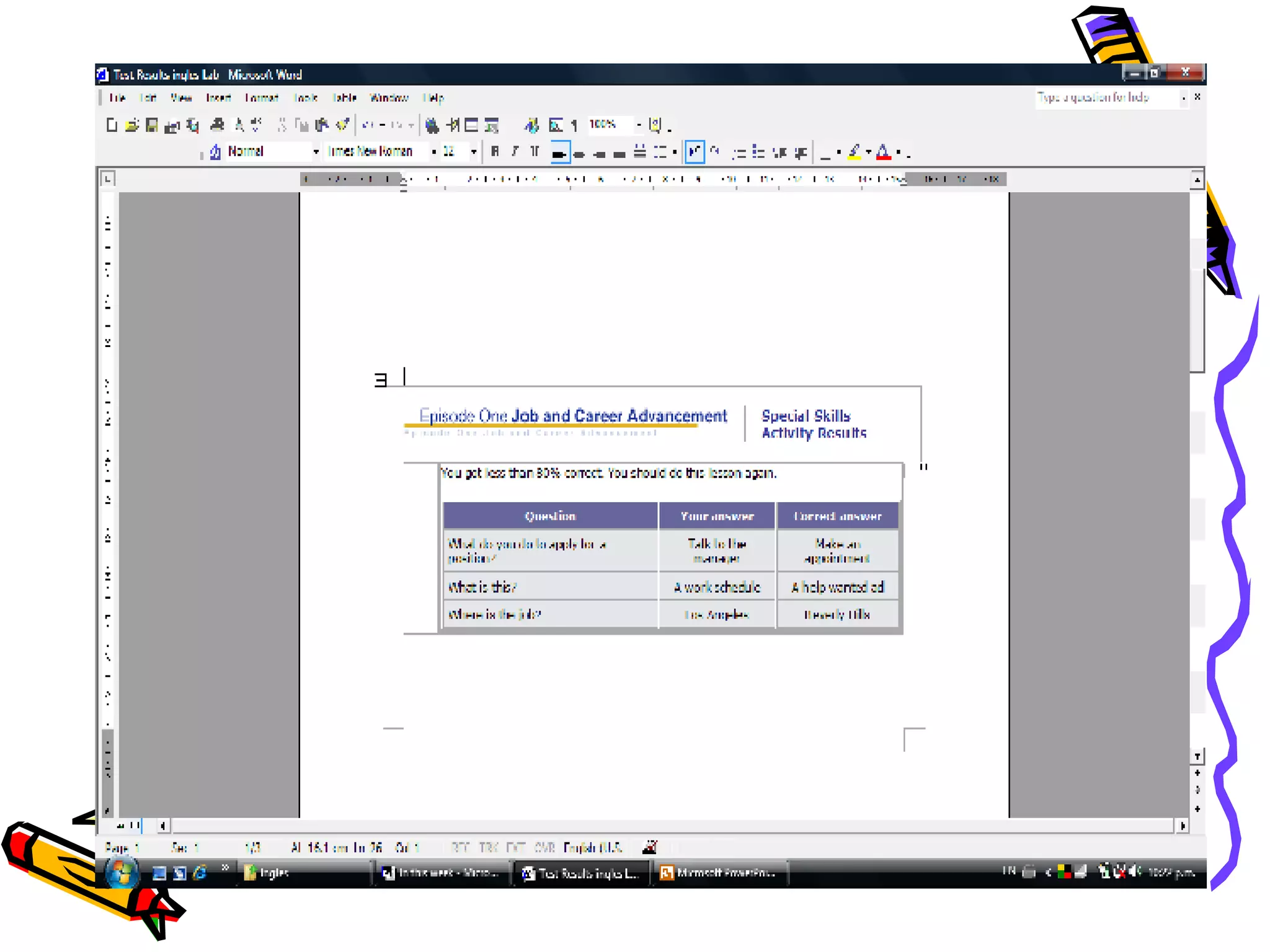Toggle Bold formatting
Viewport: 1270px width, 952px height.
click(x=495, y=152)
